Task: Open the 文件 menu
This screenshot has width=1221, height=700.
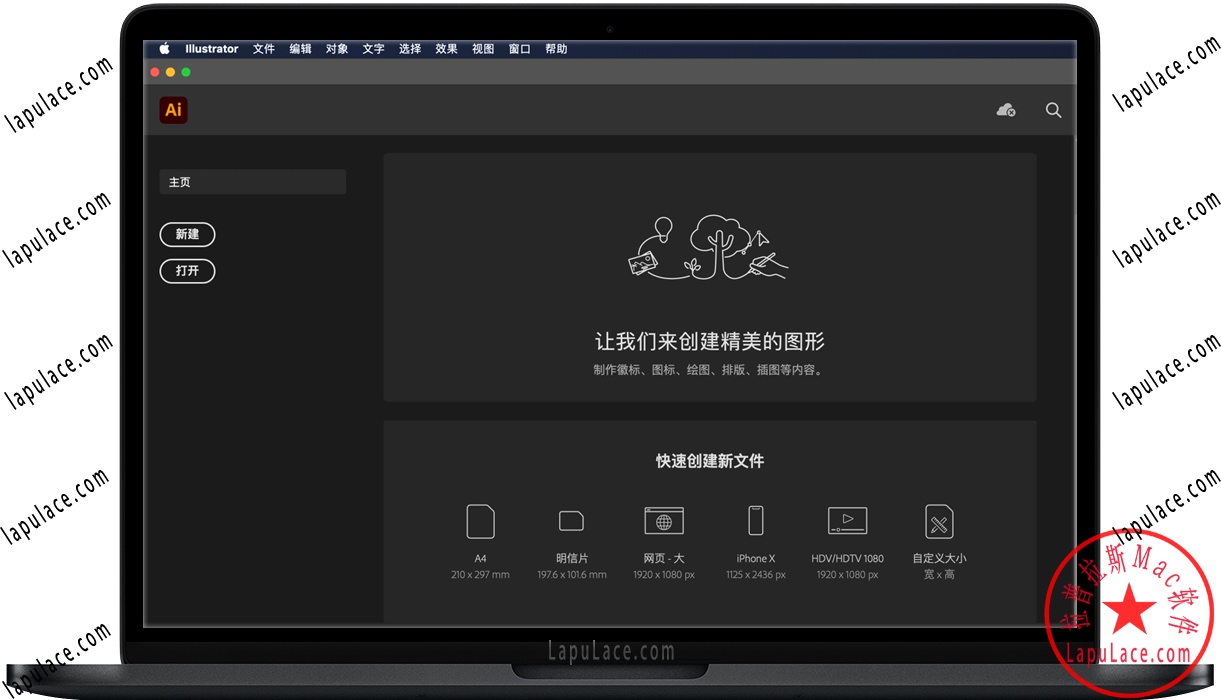Action: click(x=264, y=49)
